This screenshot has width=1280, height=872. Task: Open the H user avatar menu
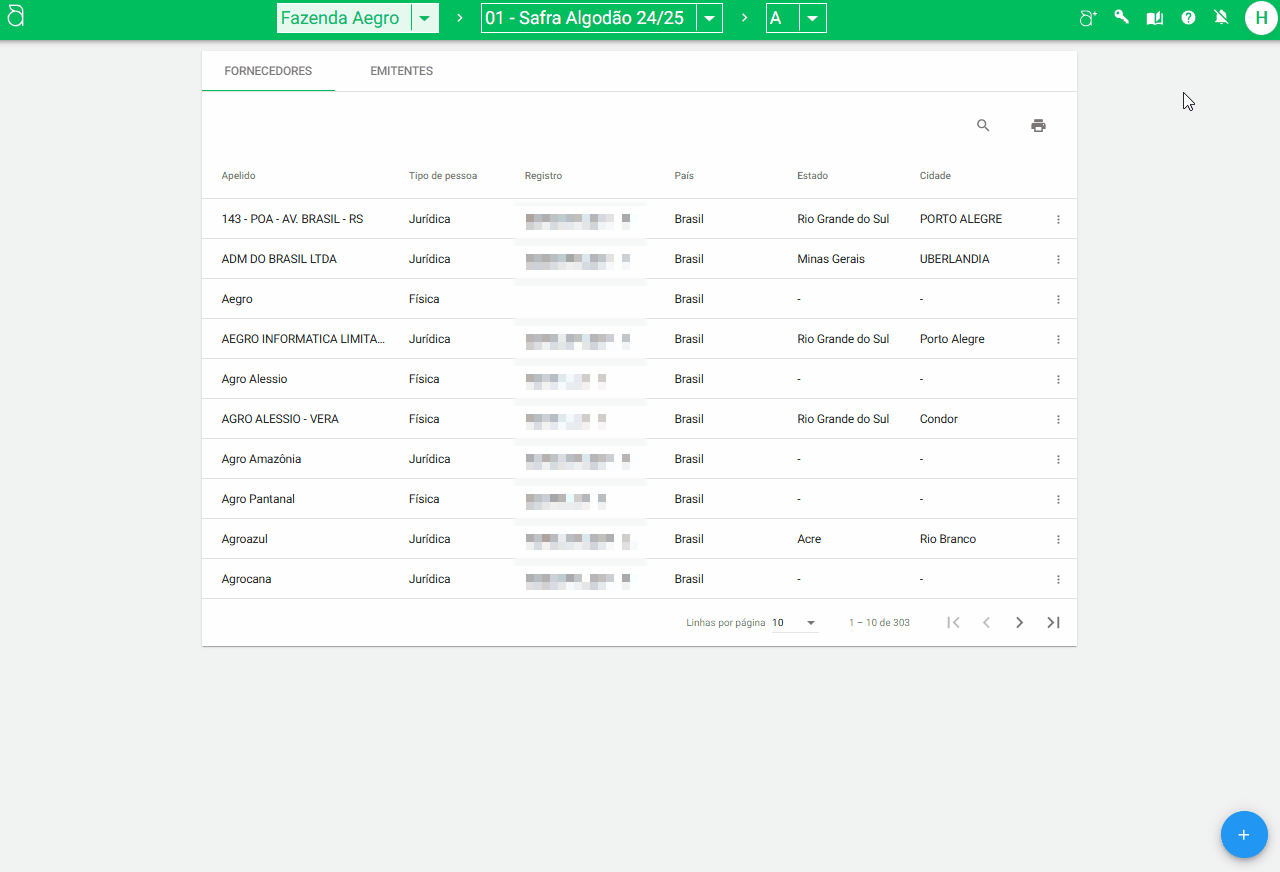pos(1261,18)
